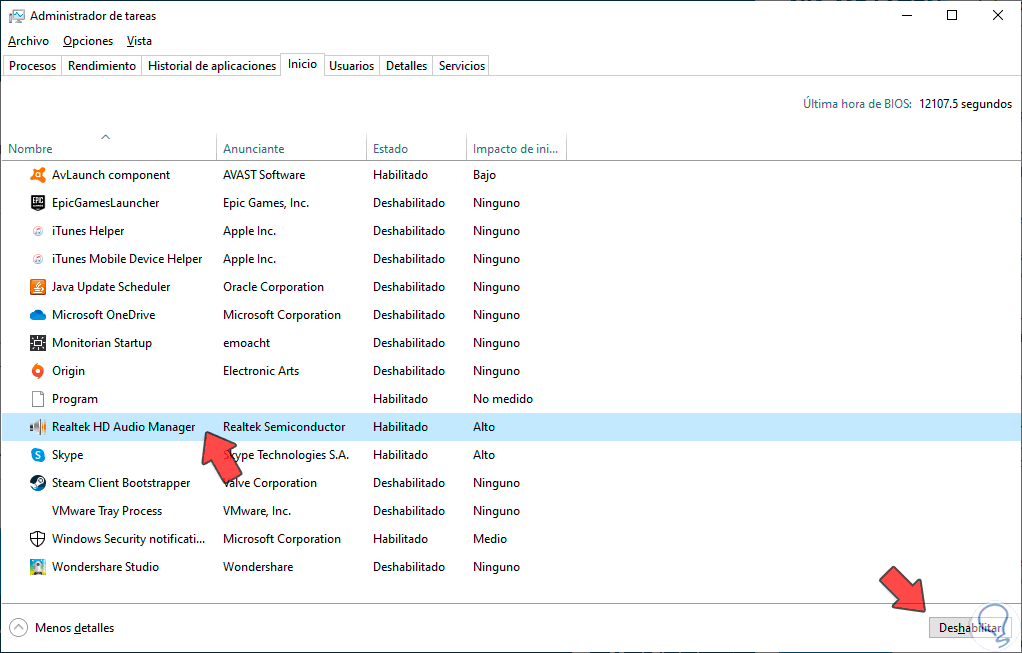1022x653 pixels.
Task: Switch to the Usuarios tab
Action: coord(351,66)
